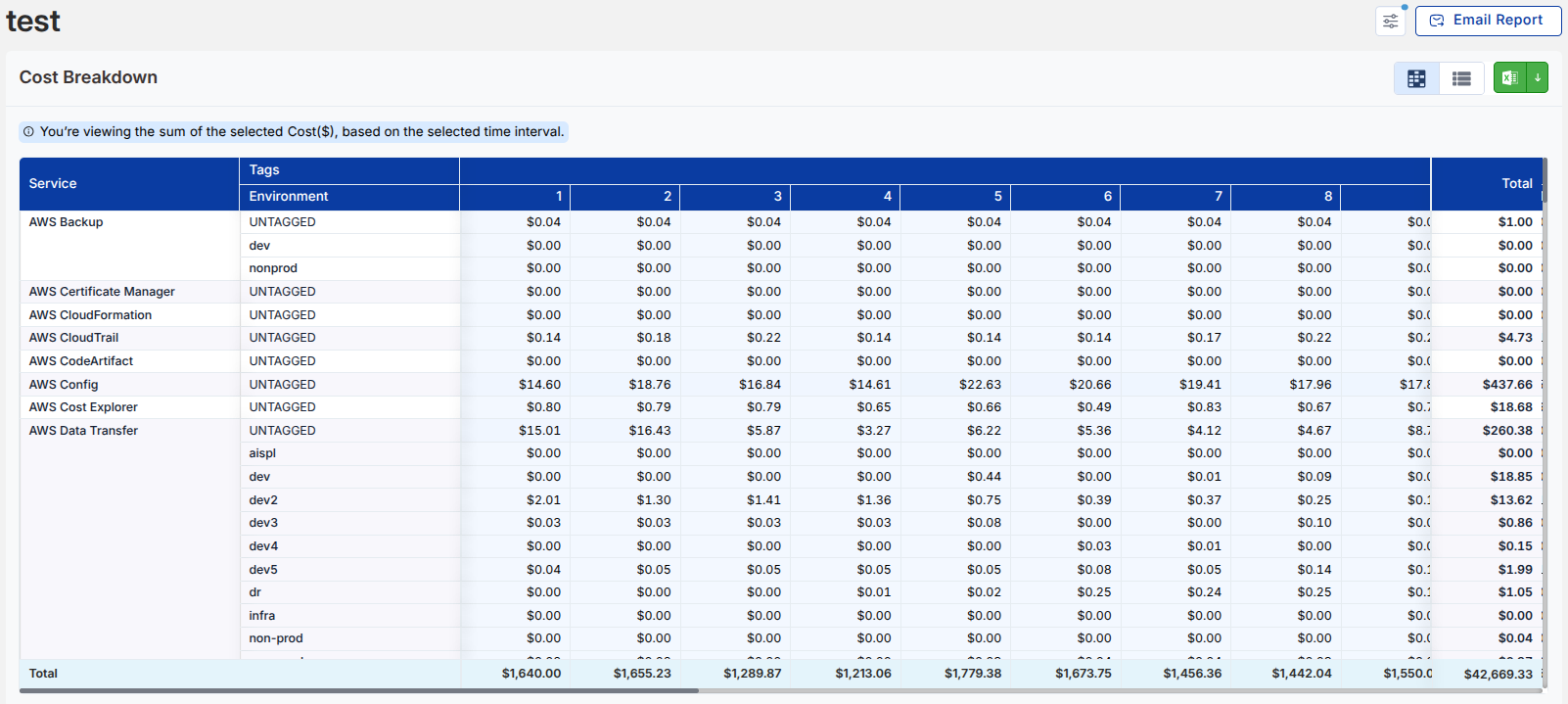The width and height of the screenshot is (1568, 704).
Task: Select the AWS Certificate Manager row
Action: 102,292
